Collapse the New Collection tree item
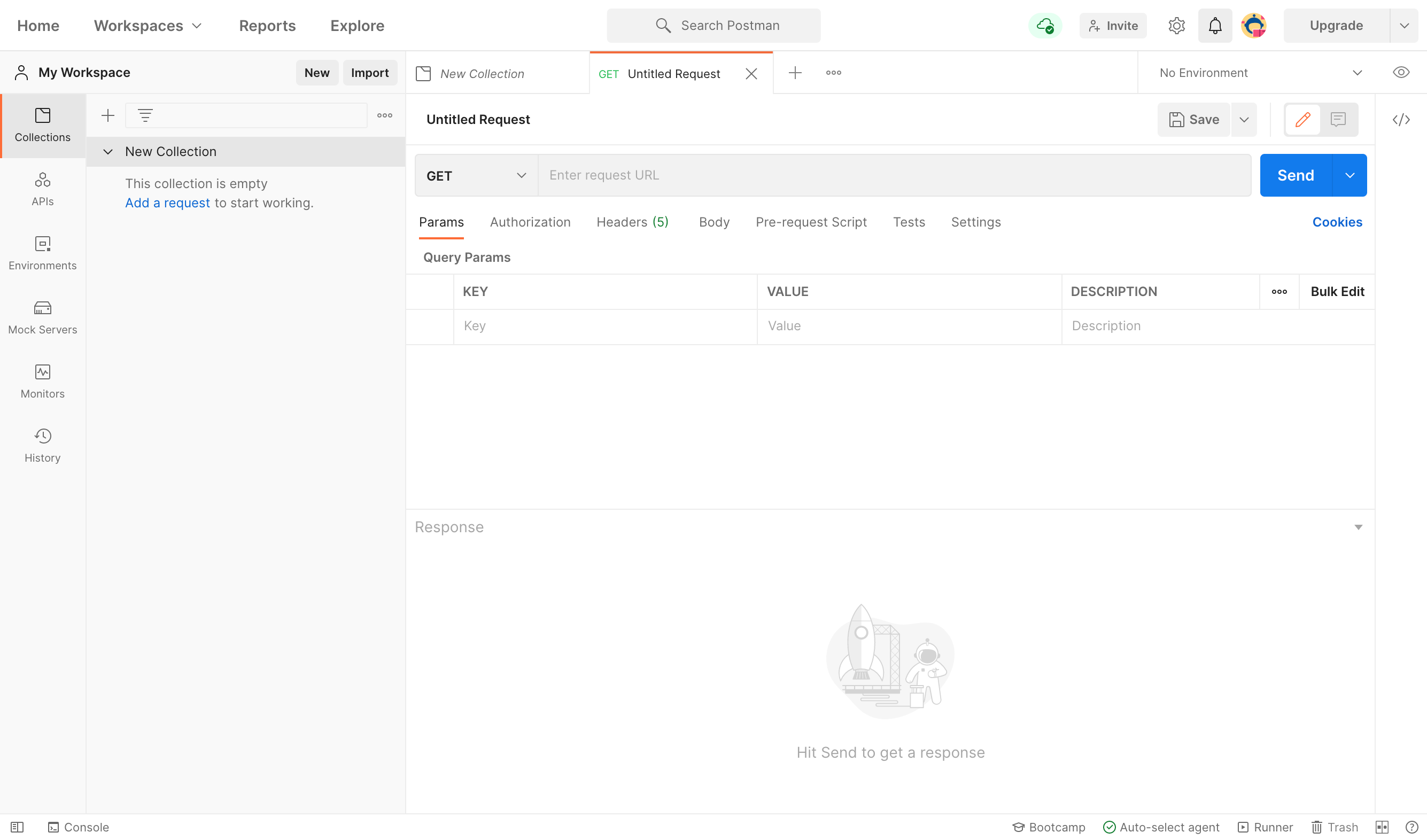 [107, 152]
